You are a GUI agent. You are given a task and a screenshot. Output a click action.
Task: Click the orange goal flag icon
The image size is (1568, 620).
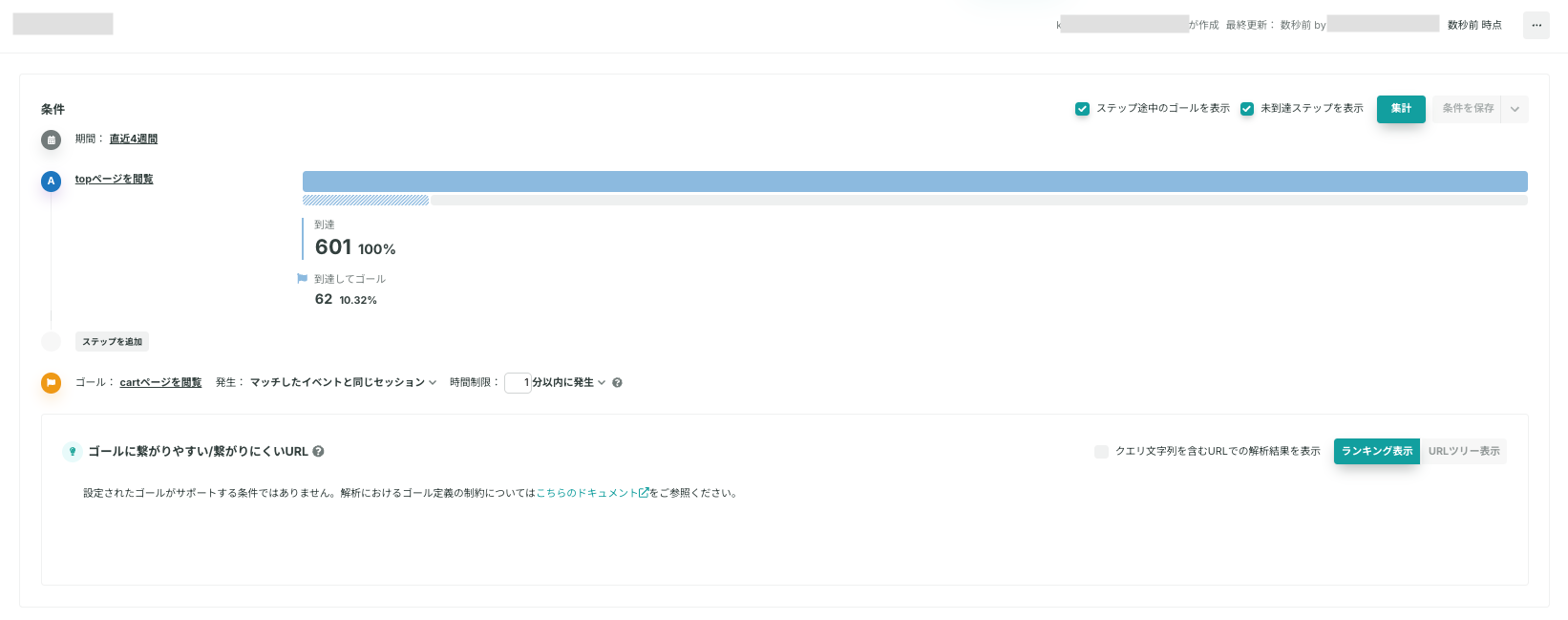[51, 382]
